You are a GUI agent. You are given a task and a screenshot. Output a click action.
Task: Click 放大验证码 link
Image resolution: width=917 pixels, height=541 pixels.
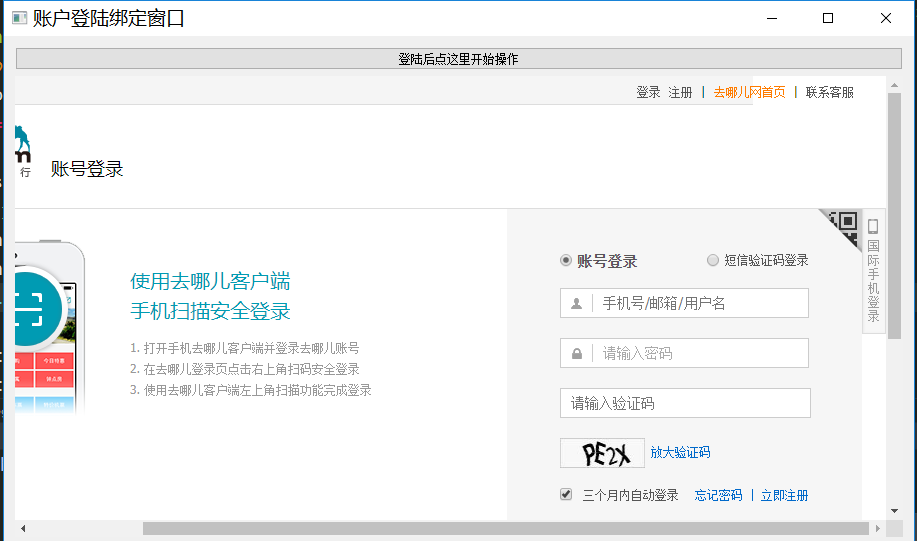pos(680,452)
